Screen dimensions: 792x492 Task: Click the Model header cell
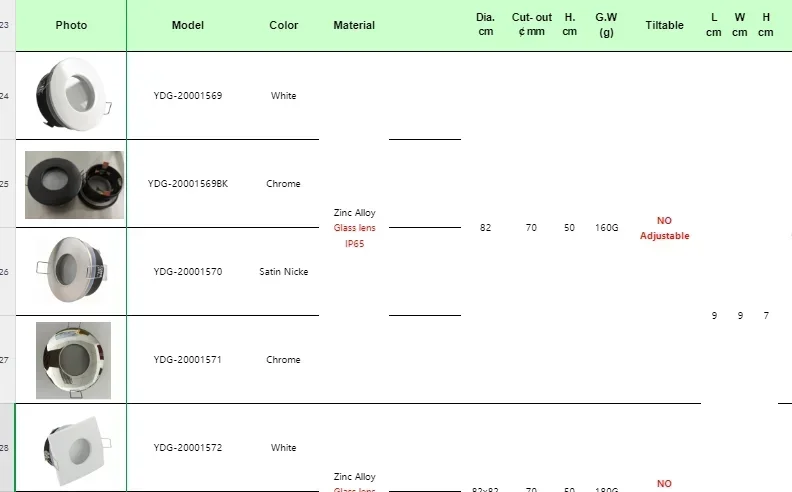(187, 25)
